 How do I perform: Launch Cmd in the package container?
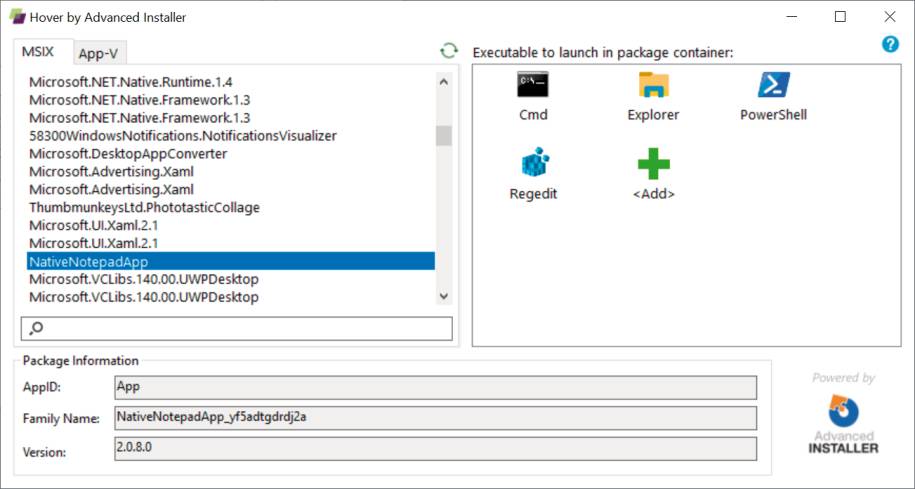tap(533, 96)
